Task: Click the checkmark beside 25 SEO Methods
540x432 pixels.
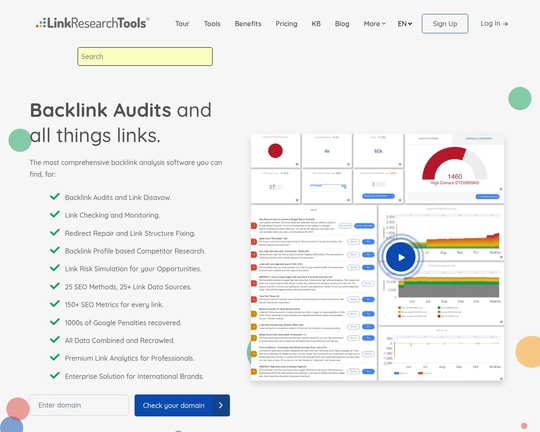Action: pyautogui.click(x=55, y=286)
